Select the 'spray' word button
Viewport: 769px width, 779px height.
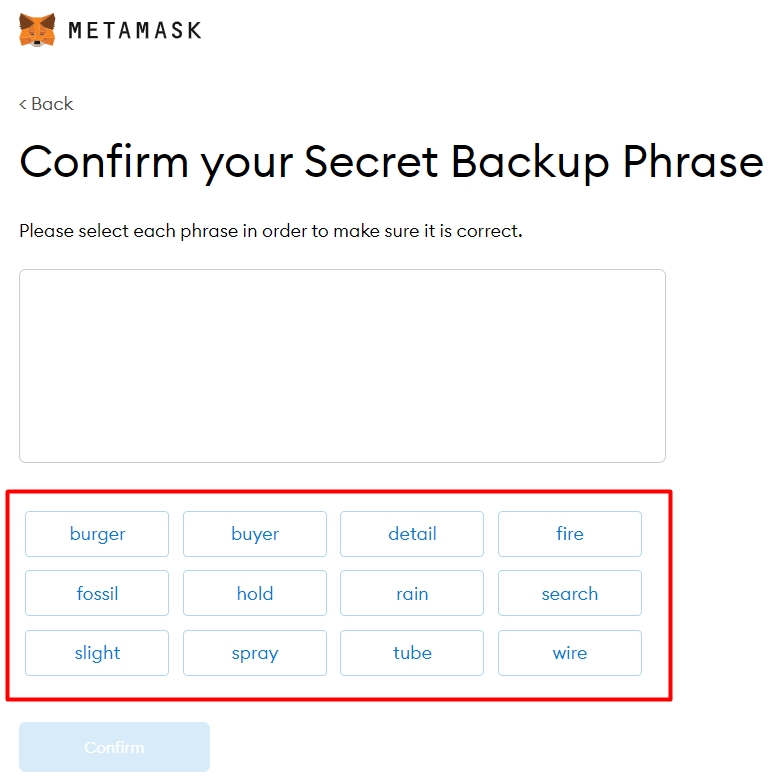coord(255,653)
